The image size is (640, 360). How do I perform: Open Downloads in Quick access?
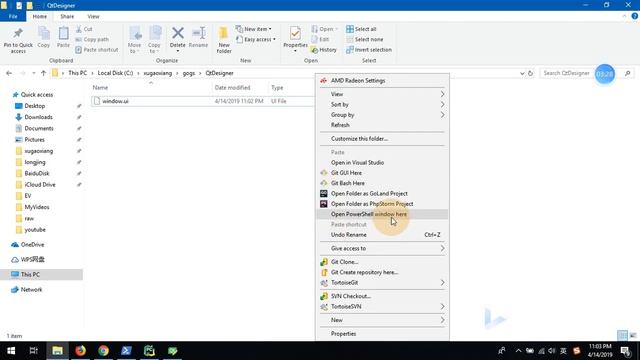click(x=38, y=117)
